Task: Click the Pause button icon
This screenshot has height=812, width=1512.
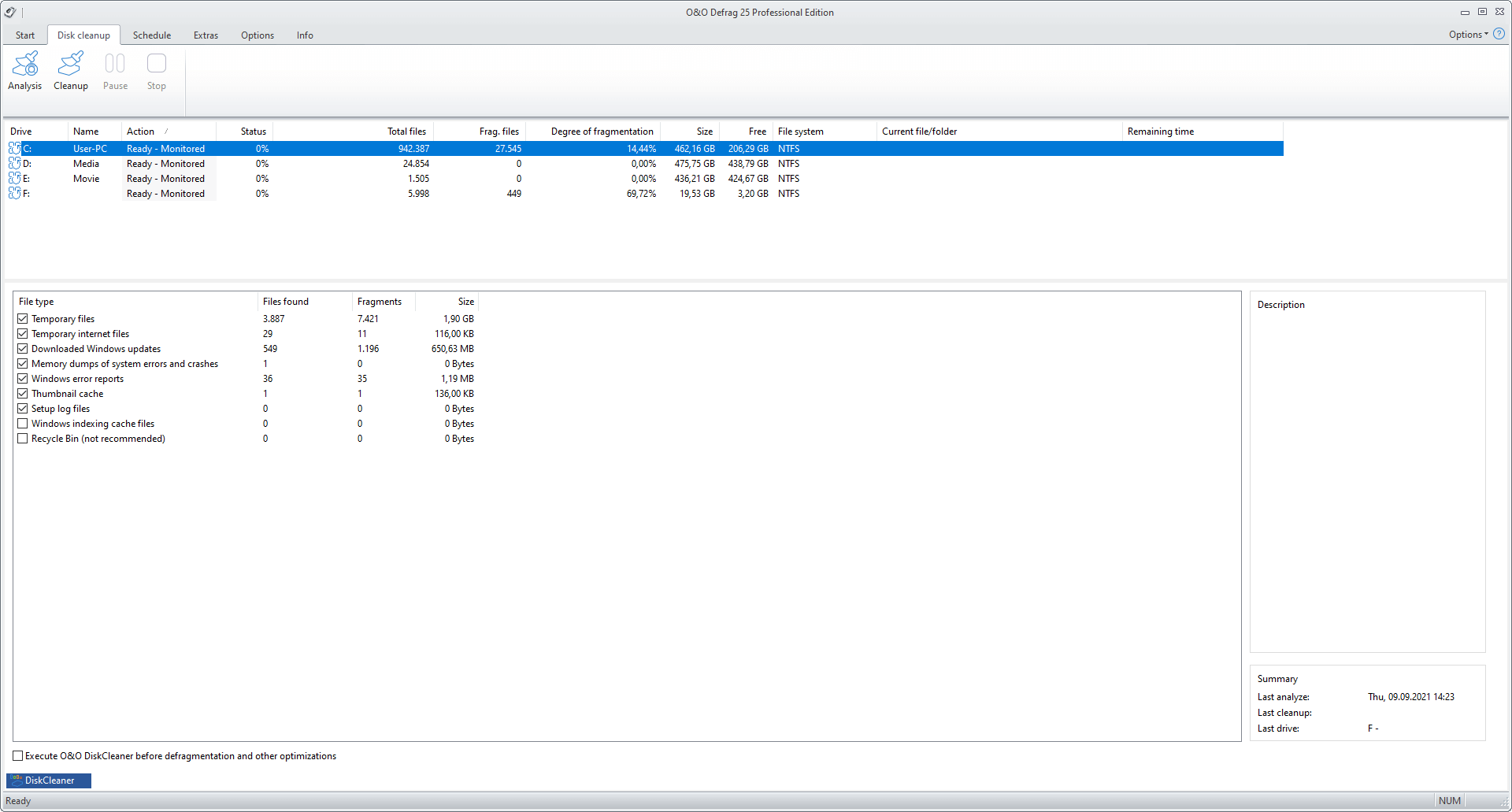Action: [x=115, y=63]
